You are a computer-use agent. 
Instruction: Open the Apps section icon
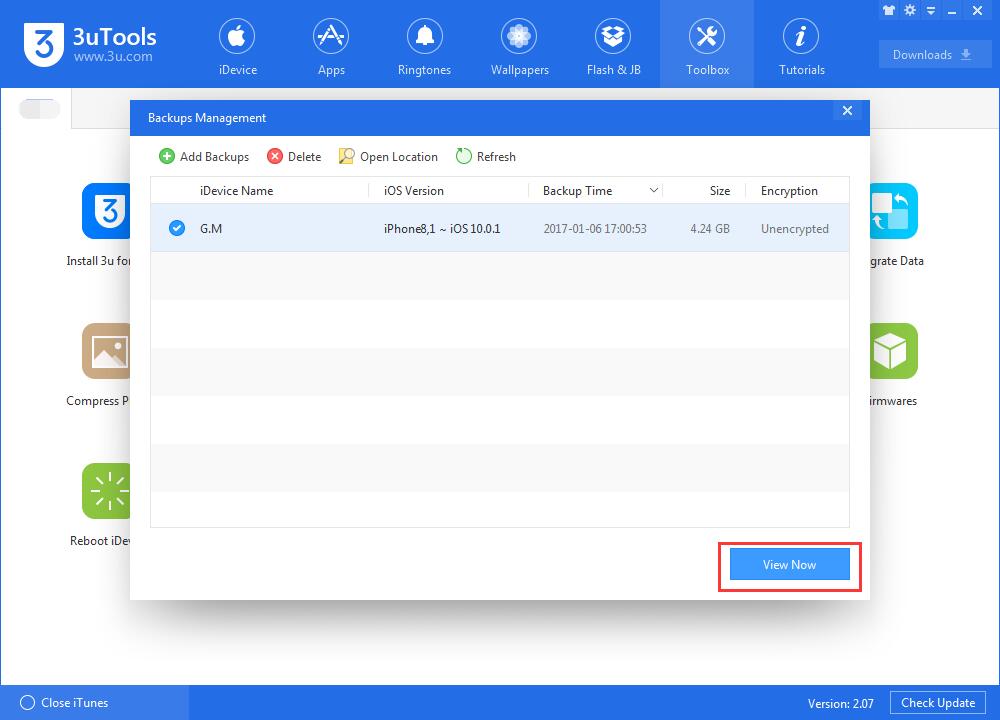[x=331, y=36]
